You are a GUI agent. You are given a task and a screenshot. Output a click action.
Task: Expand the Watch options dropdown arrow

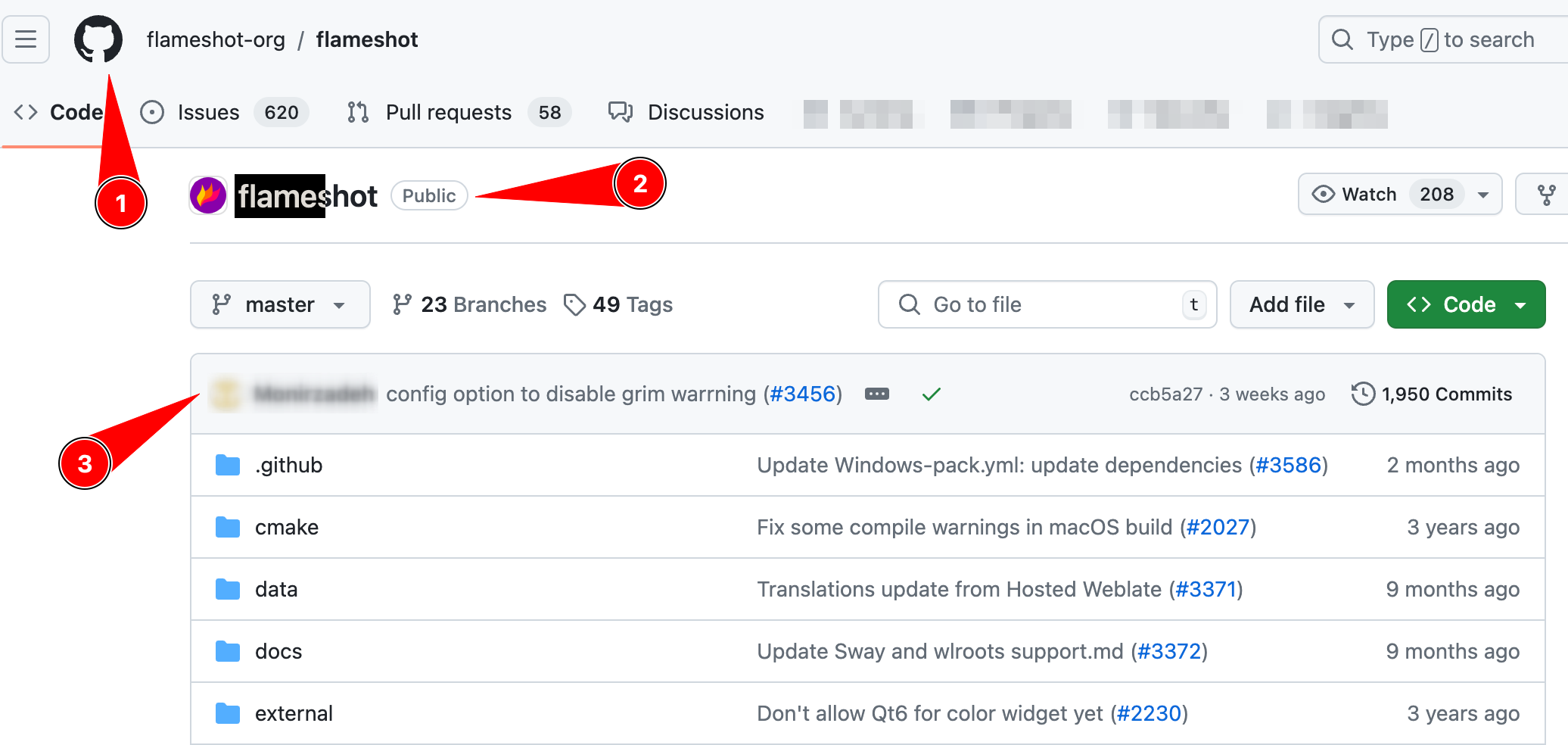tap(1483, 195)
